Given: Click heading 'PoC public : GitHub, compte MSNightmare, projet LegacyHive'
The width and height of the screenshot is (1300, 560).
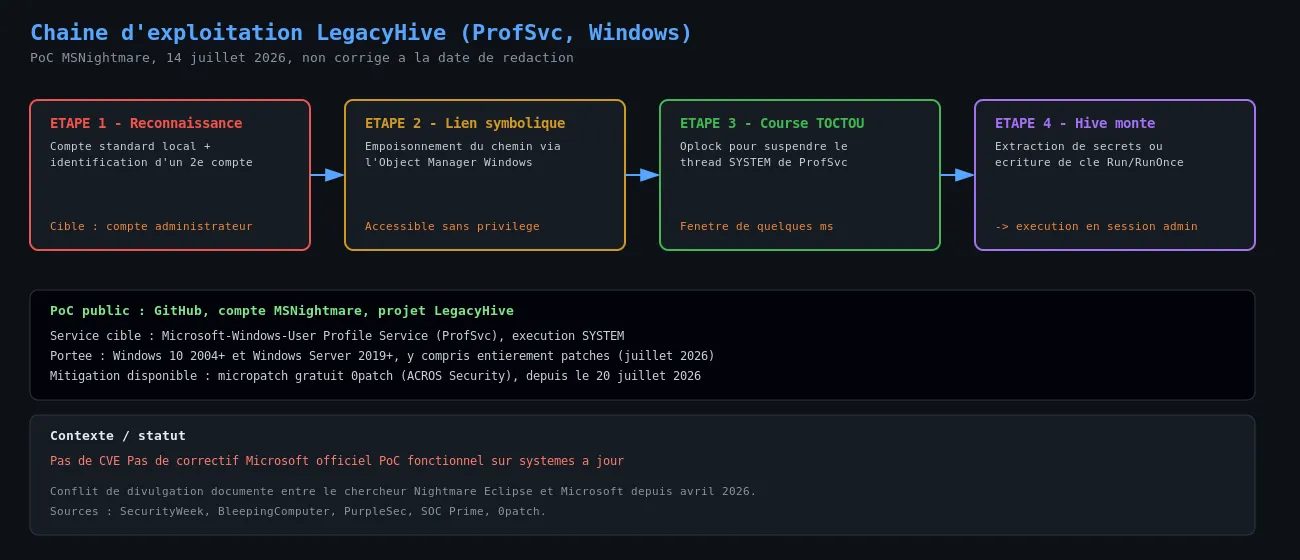Looking at the screenshot, I should click(x=282, y=311).
